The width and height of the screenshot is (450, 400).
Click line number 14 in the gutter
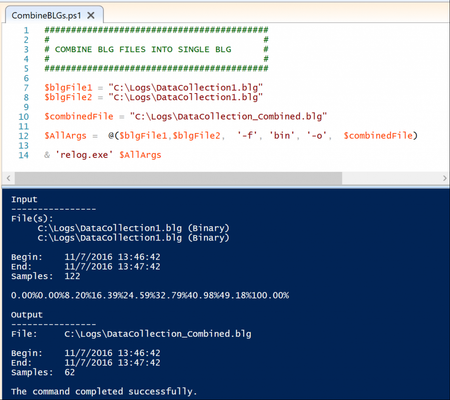pos(24,155)
